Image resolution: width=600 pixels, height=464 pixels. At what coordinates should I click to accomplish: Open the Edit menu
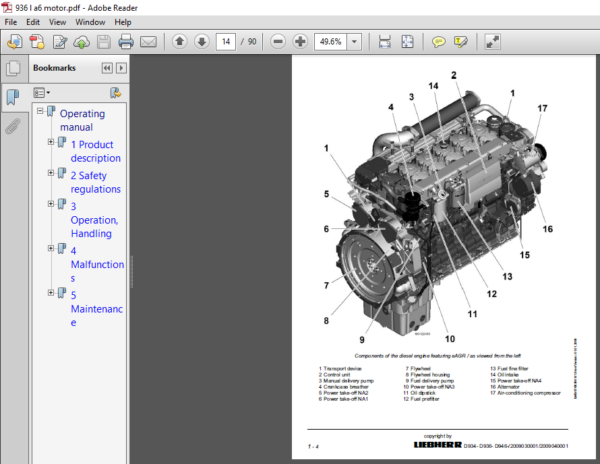(33, 22)
